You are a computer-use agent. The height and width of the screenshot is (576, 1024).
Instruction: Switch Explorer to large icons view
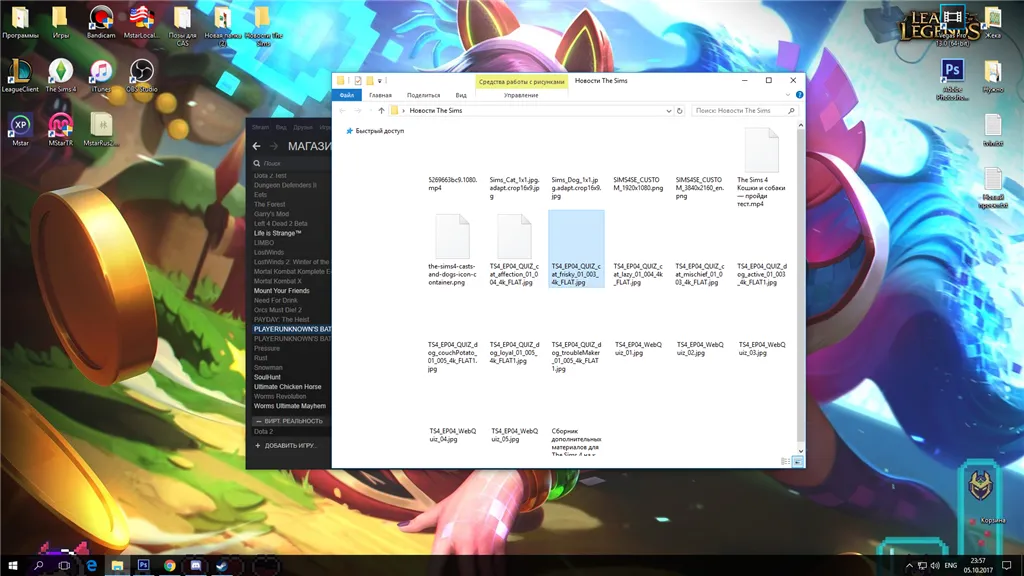tap(797, 462)
